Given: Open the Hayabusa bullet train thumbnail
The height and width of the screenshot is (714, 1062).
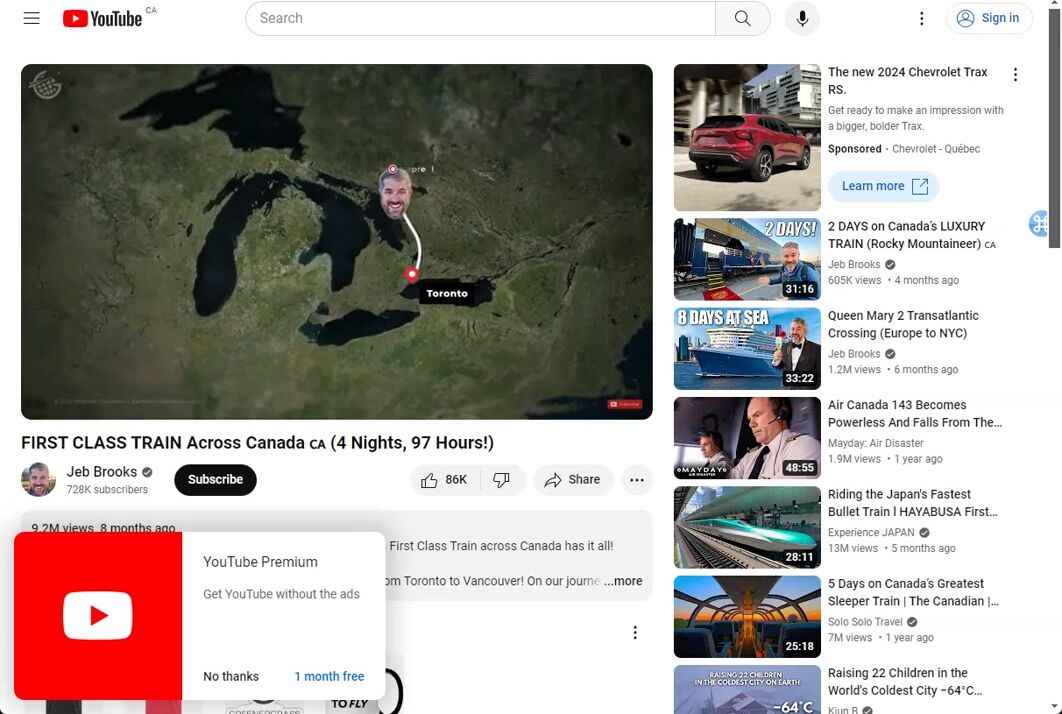Looking at the screenshot, I should (747, 528).
